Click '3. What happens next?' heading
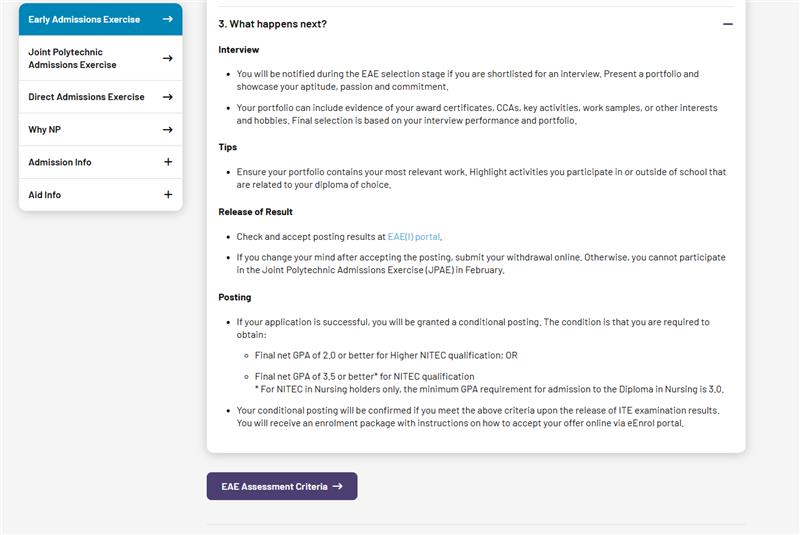 click(x=272, y=24)
